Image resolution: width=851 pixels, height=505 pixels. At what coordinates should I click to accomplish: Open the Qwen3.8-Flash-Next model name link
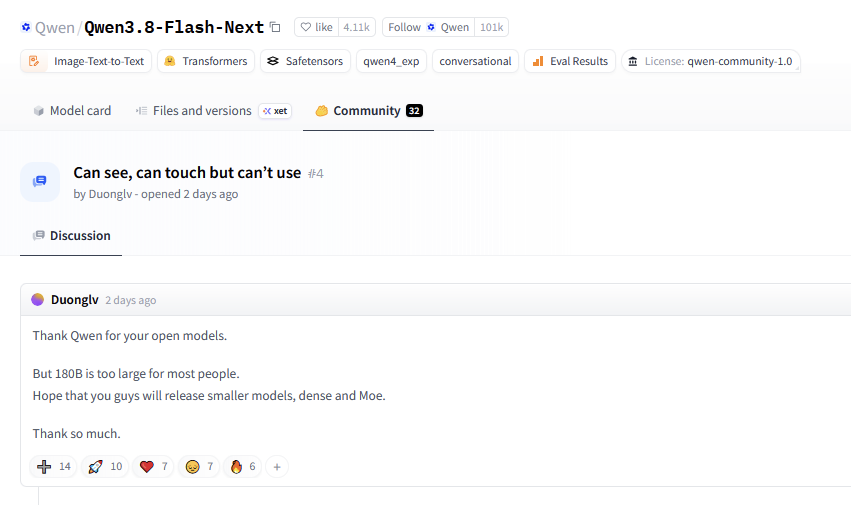click(x=174, y=27)
